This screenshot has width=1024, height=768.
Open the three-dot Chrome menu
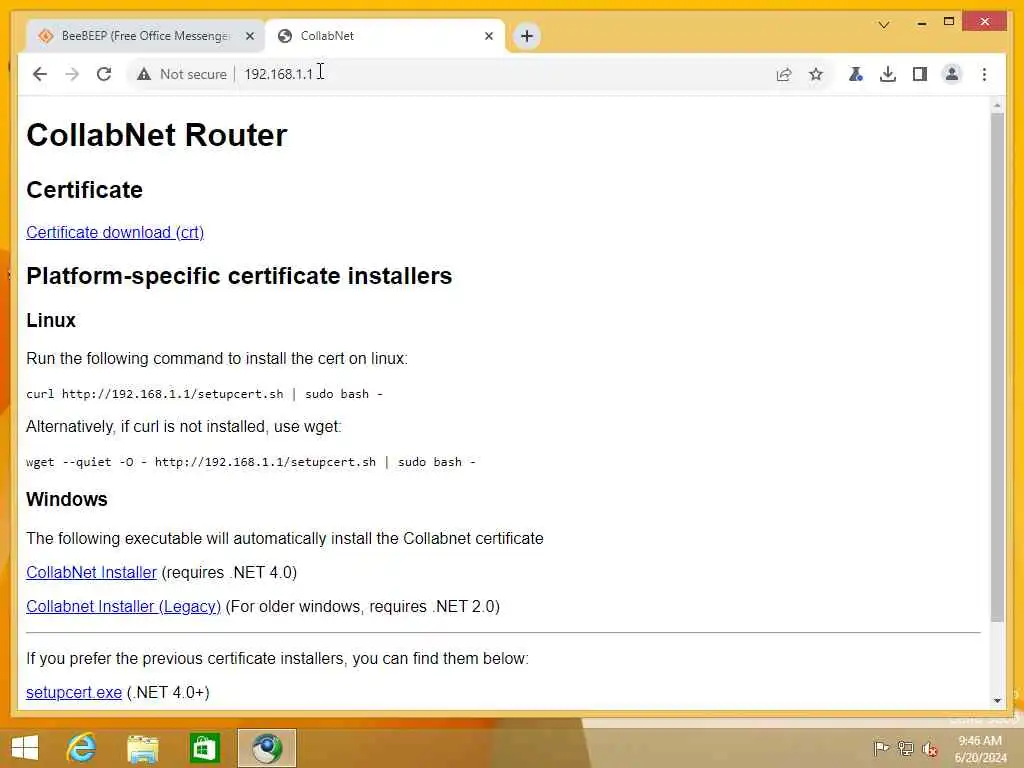click(984, 74)
